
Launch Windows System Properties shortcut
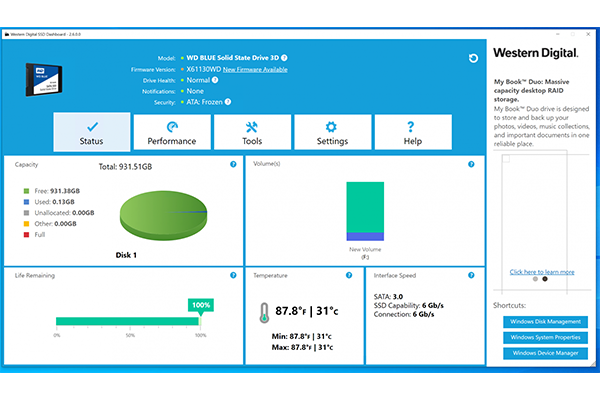[545, 338]
